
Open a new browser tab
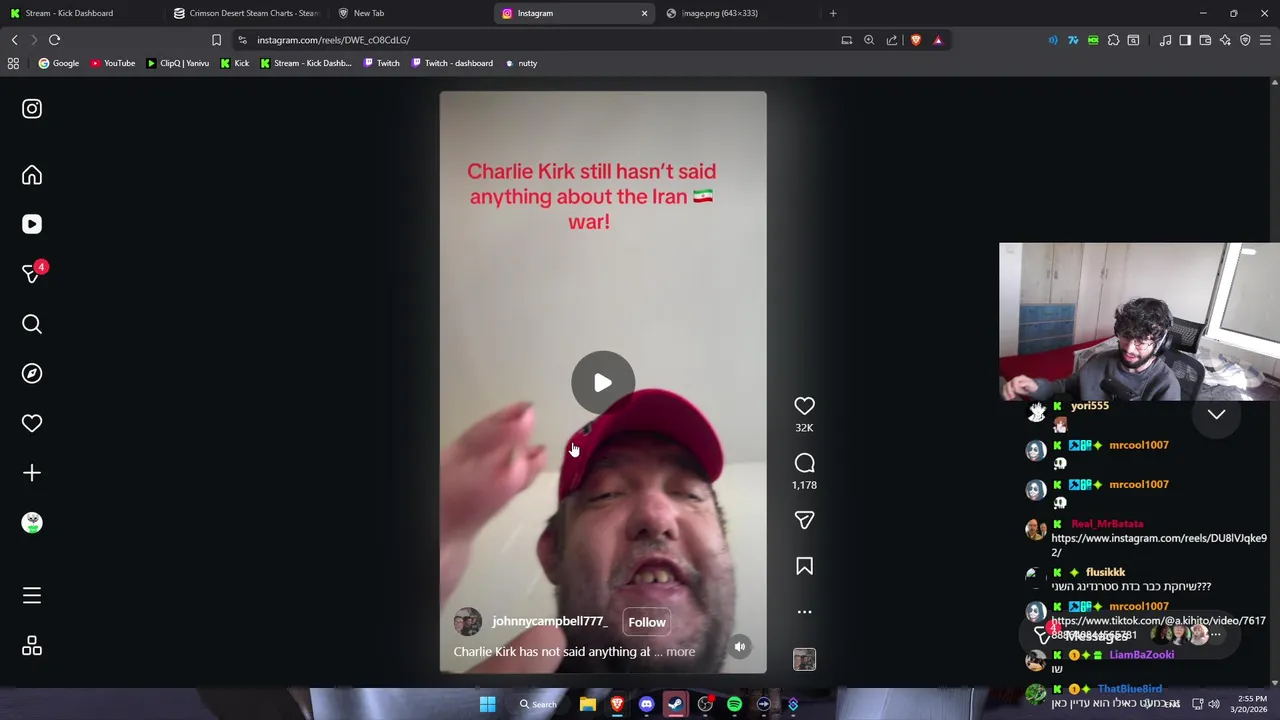833,13
